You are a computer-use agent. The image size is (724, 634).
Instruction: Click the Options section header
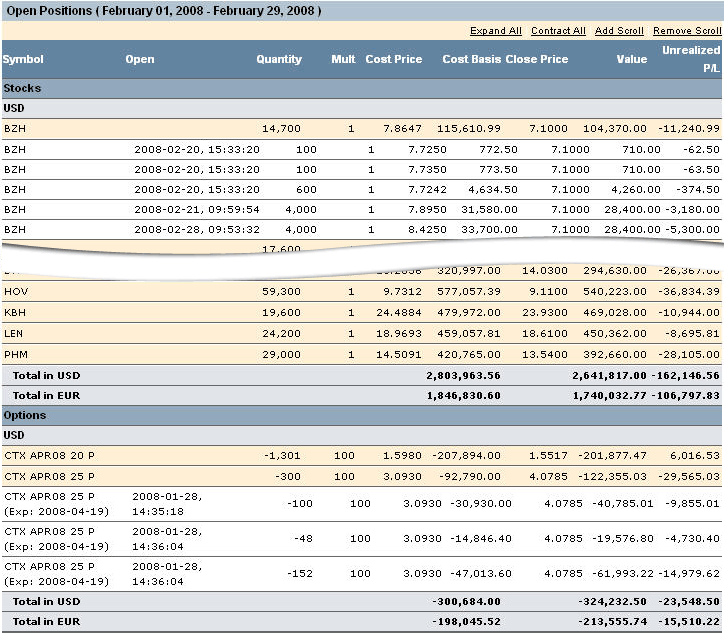coord(362,416)
